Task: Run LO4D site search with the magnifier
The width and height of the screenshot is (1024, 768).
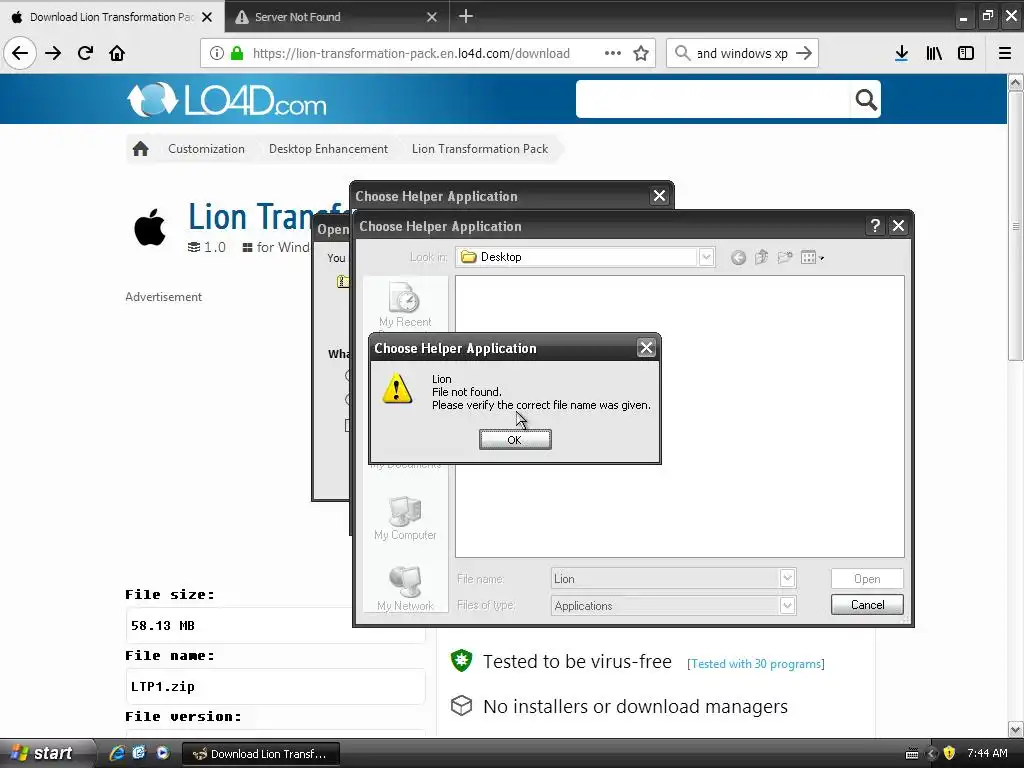Action: [865, 99]
